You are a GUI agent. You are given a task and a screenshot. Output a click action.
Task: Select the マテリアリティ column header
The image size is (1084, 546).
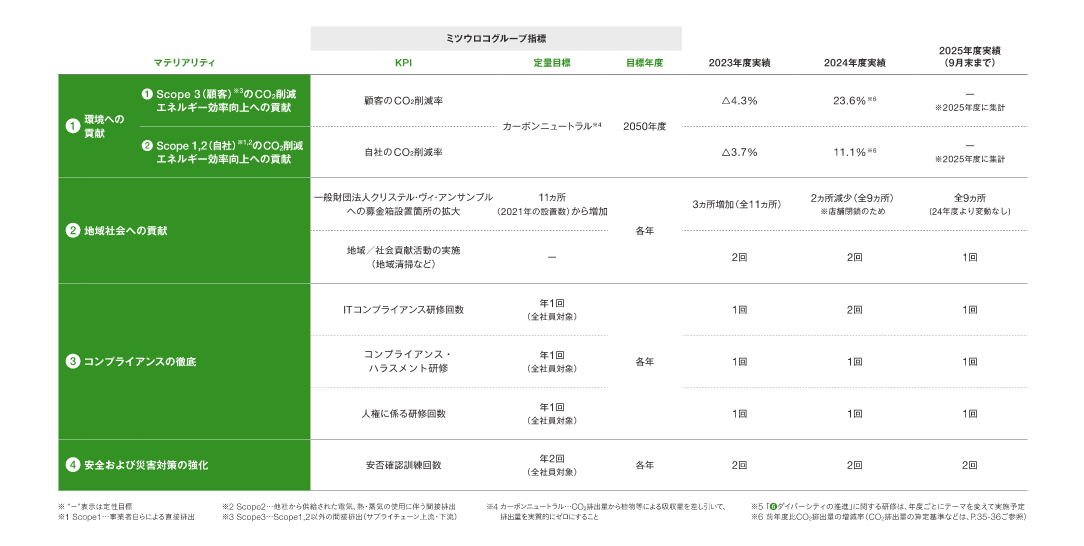tap(184, 63)
